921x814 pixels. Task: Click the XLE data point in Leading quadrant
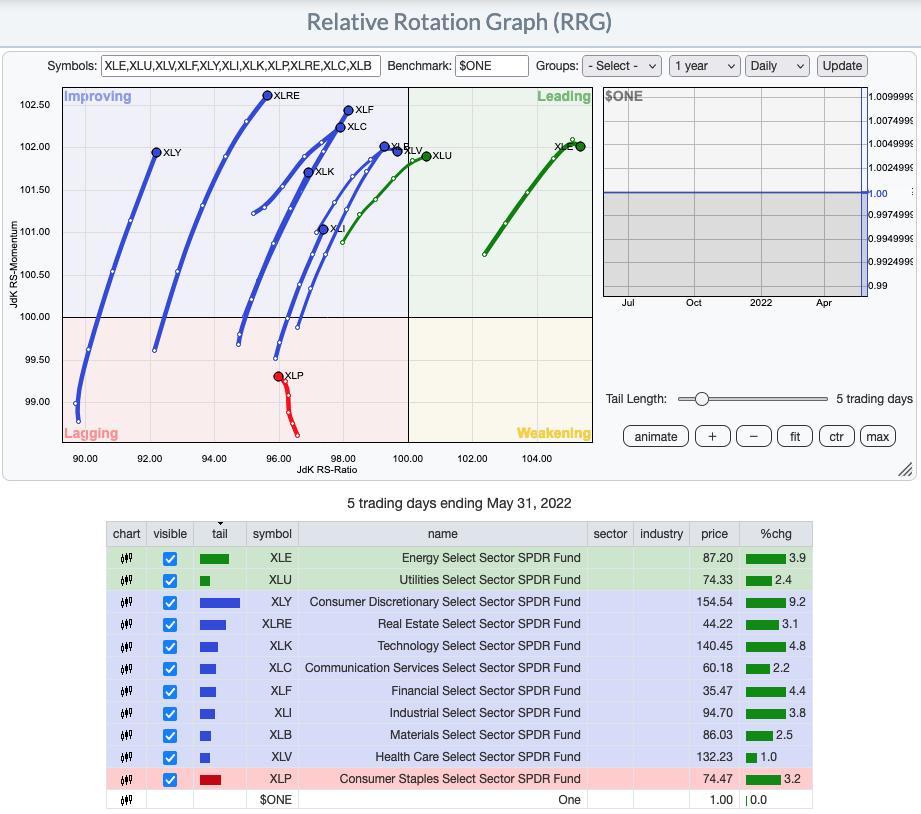click(x=580, y=146)
